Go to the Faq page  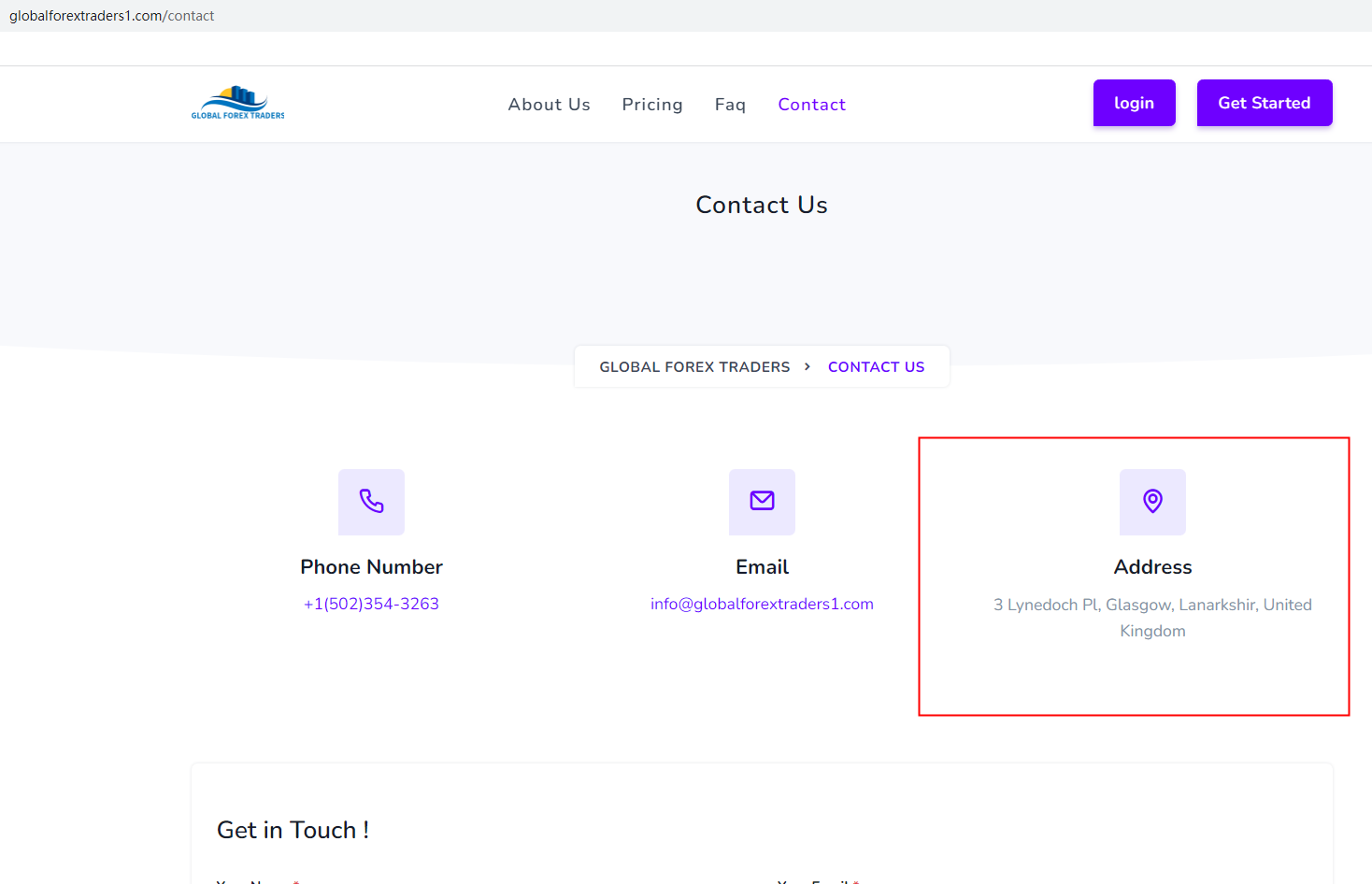pos(730,105)
